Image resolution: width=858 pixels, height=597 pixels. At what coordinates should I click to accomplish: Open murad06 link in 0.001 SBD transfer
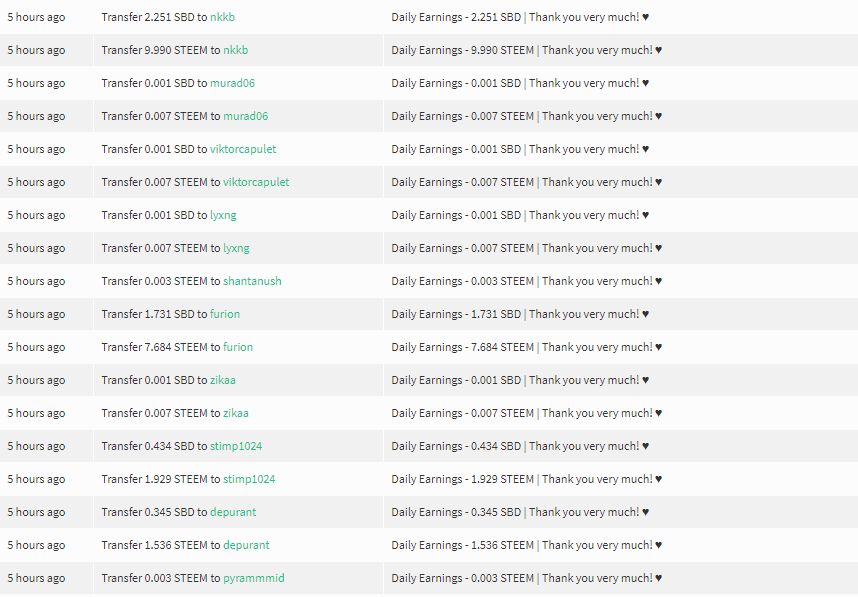[x=232, y=83]
